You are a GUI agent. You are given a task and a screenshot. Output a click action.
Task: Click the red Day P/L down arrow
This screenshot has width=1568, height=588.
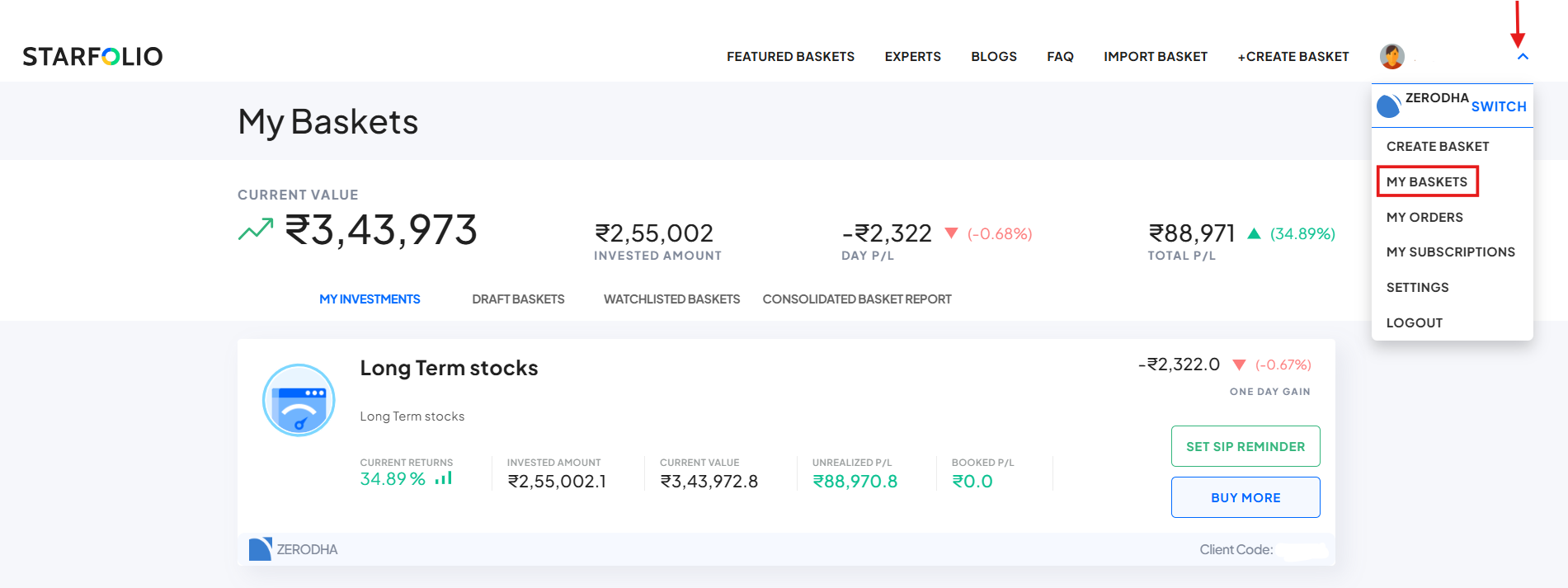click(951, 233)
